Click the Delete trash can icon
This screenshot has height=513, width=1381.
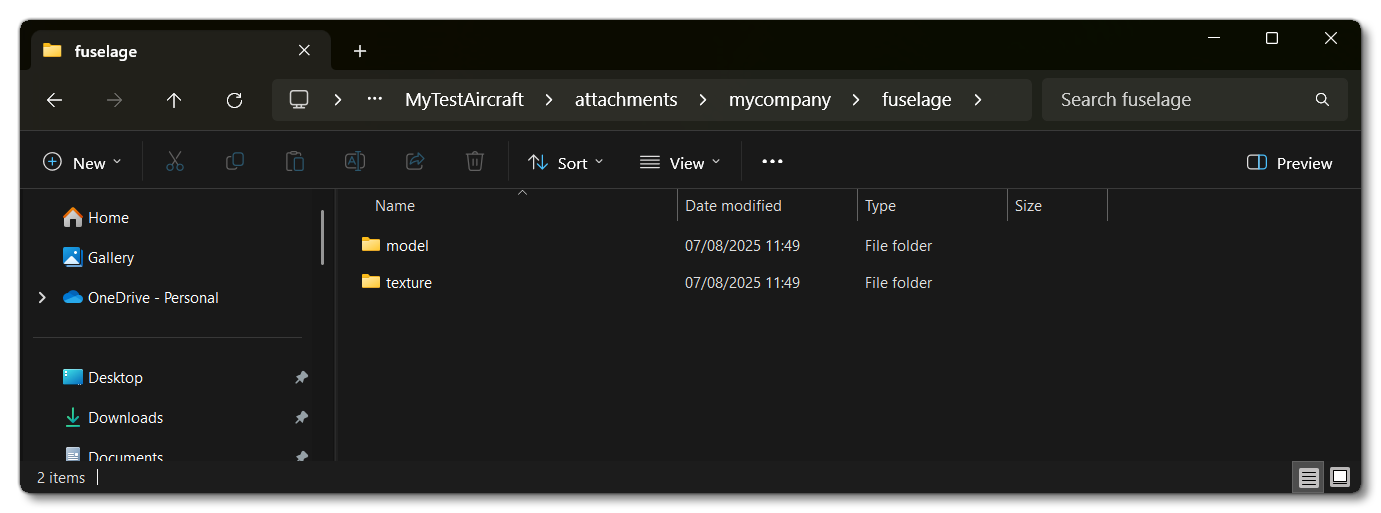pos(475,162)
